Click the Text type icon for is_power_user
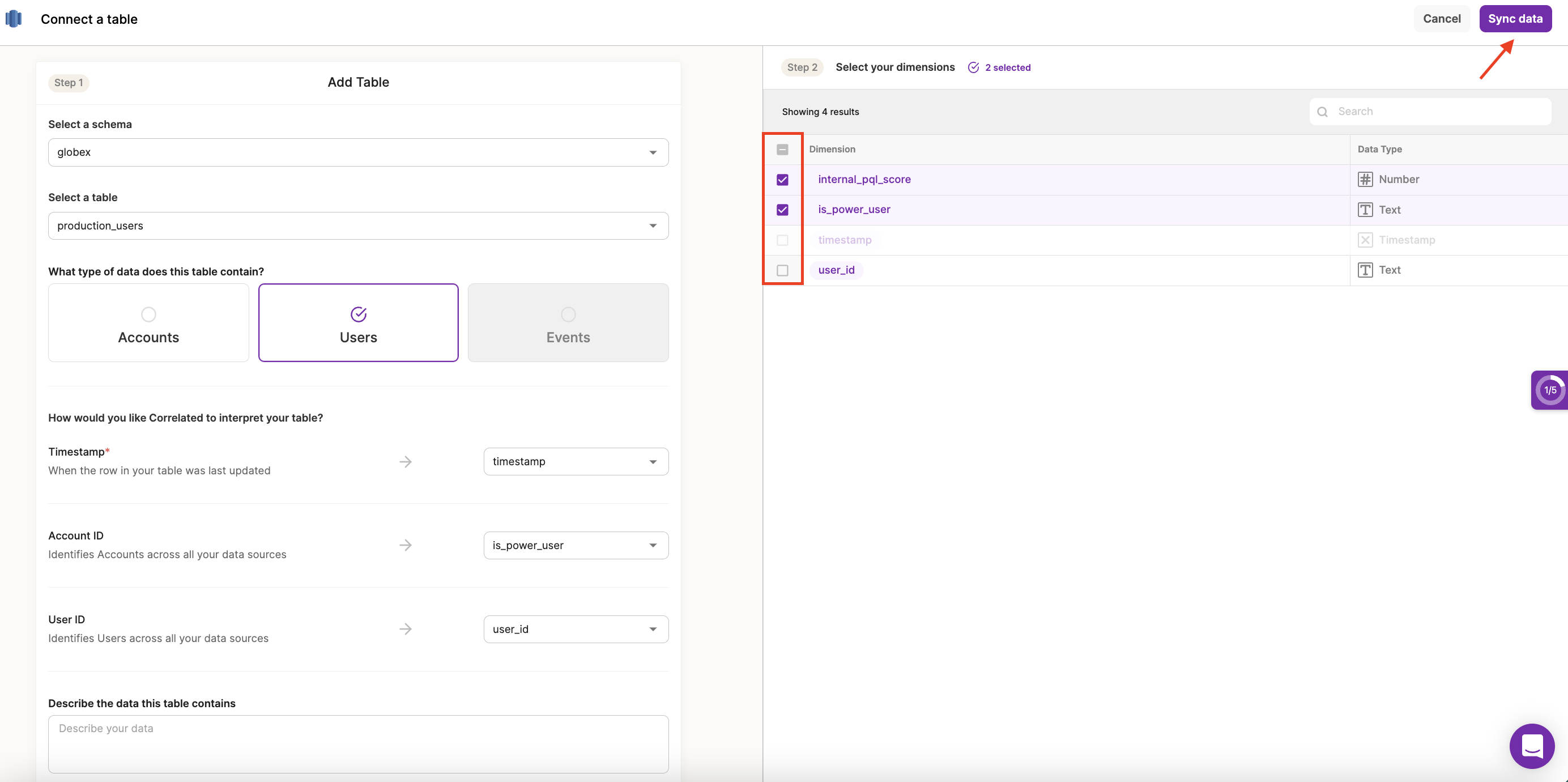 pos(1365,210)
